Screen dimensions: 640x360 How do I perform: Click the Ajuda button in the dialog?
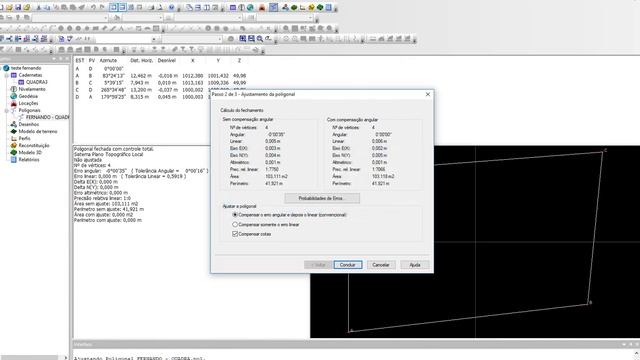click(x=415, y=265)
